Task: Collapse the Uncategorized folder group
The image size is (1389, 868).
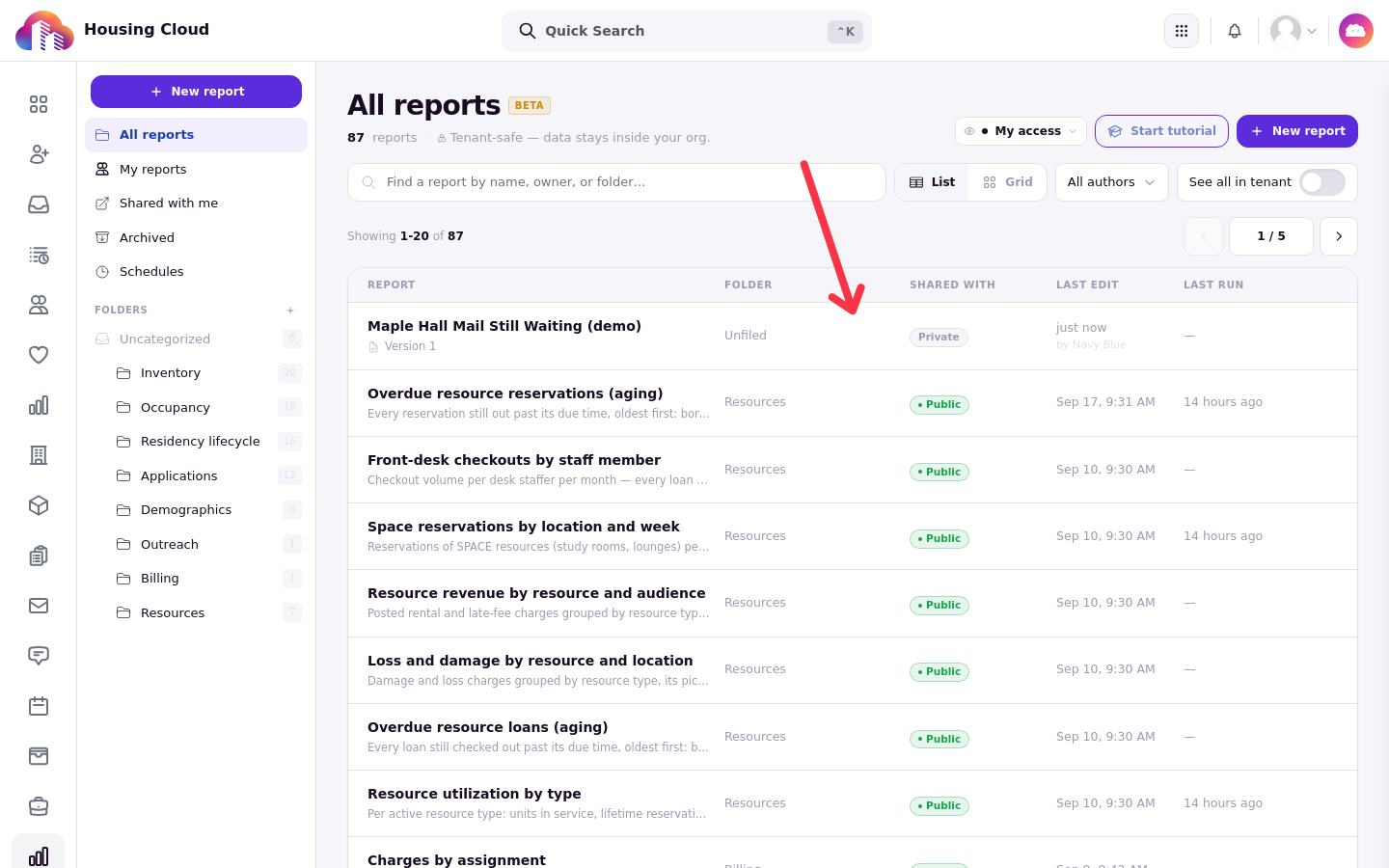Action: [x=197, y=339]
